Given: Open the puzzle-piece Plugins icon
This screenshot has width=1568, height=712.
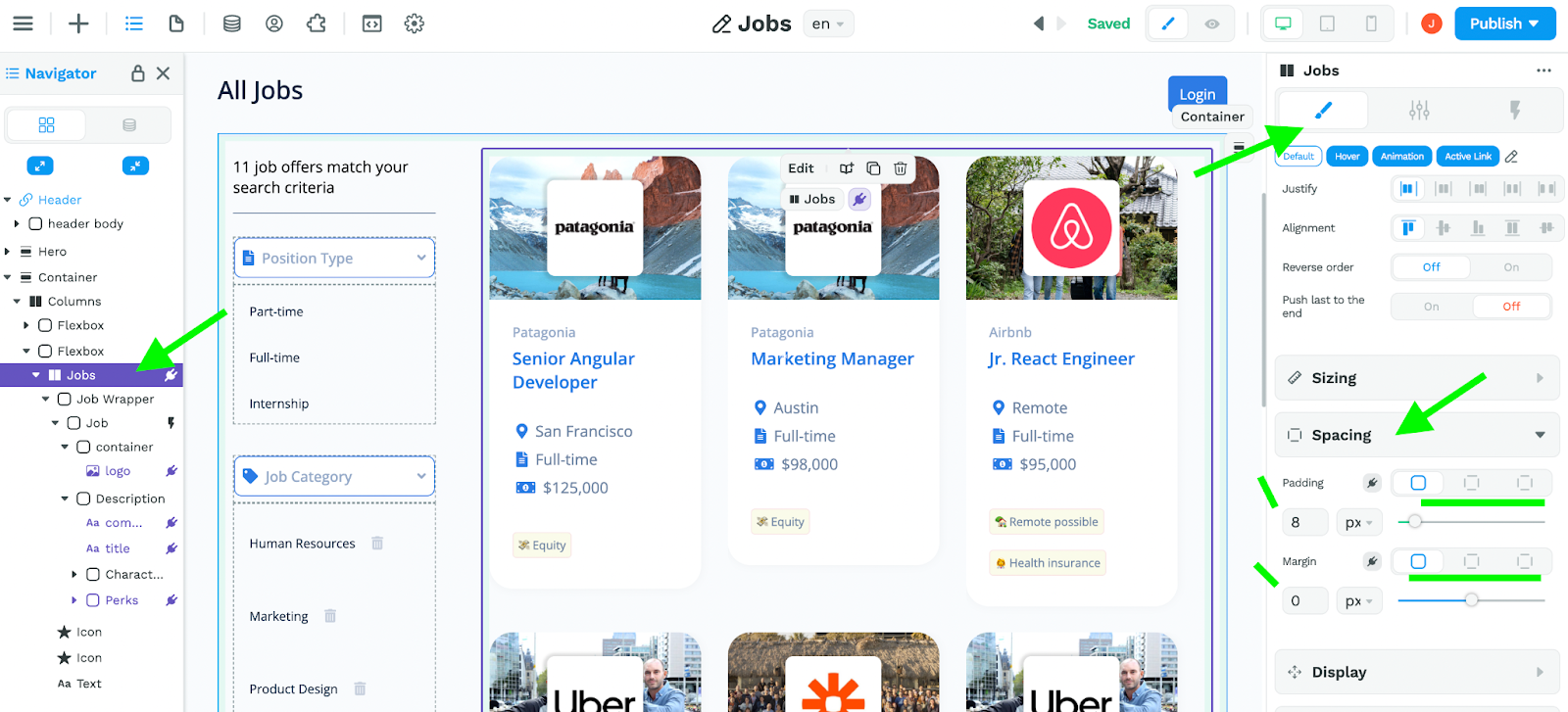Looking at the screenshot, I should [317, 24].
